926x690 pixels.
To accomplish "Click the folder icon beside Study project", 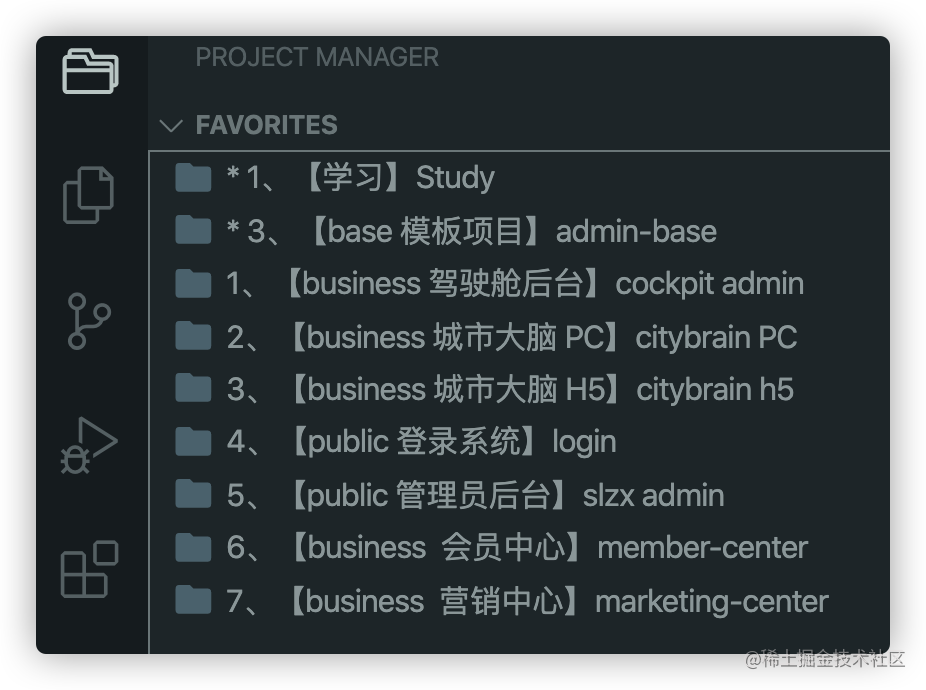I will (x=193, y=178).
